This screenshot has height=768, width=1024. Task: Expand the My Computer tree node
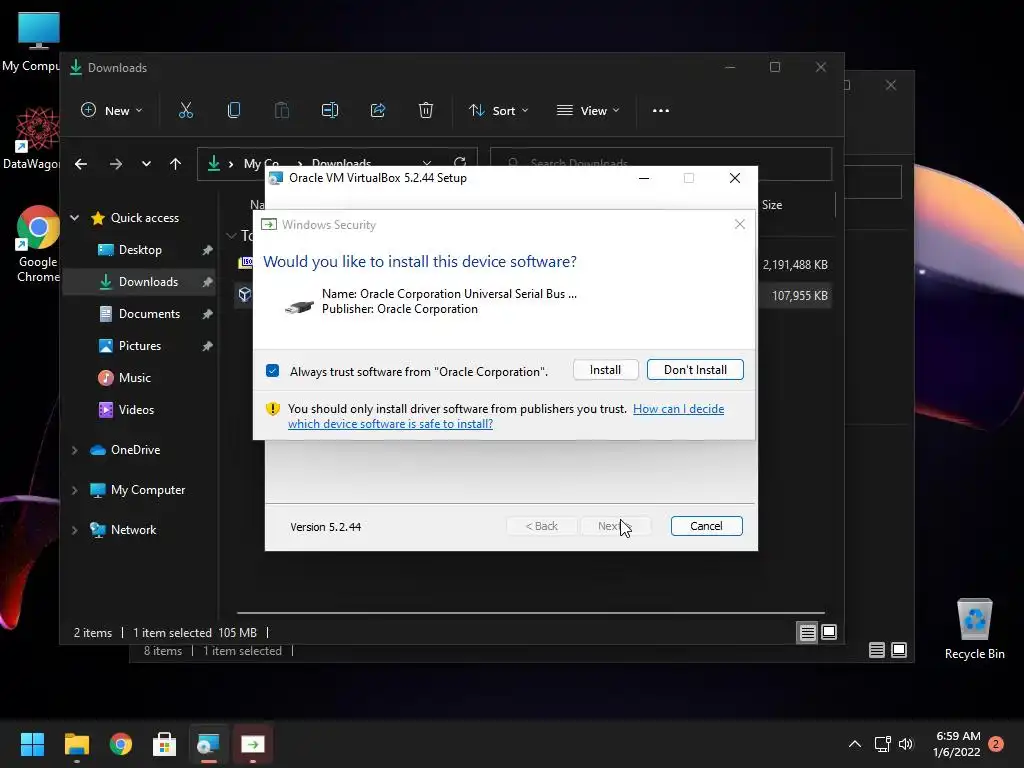click(74, 490)
